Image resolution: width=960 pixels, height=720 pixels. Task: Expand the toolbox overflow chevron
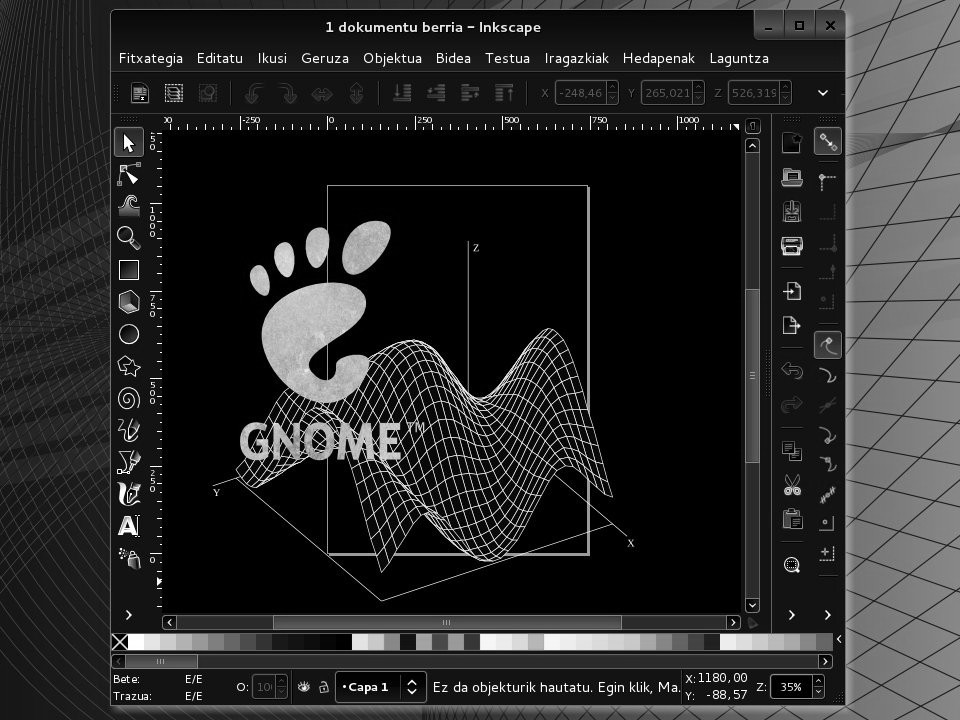pos(129,615)
